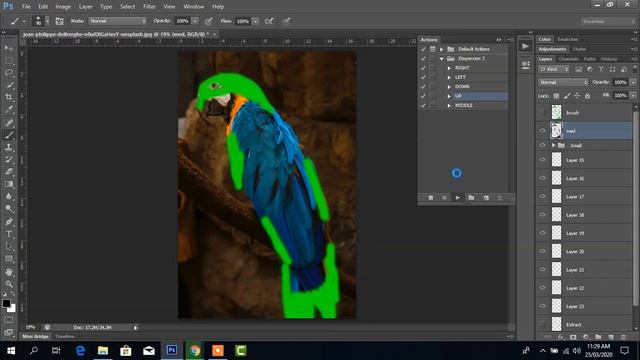The height and width of the screenshot is (360, 640).
Task: Select the Move tool
Action: 9,48
